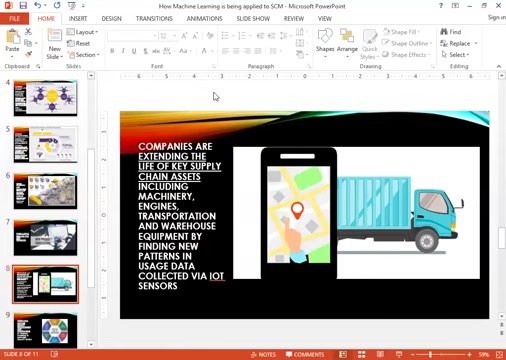Switch to Reading View icon
The image size is (506, 360).
380,354
